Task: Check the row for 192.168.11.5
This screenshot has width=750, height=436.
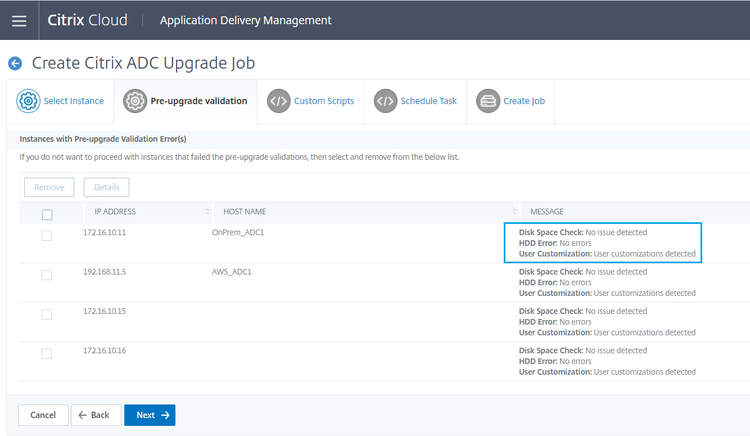Action: click(46, 275)
